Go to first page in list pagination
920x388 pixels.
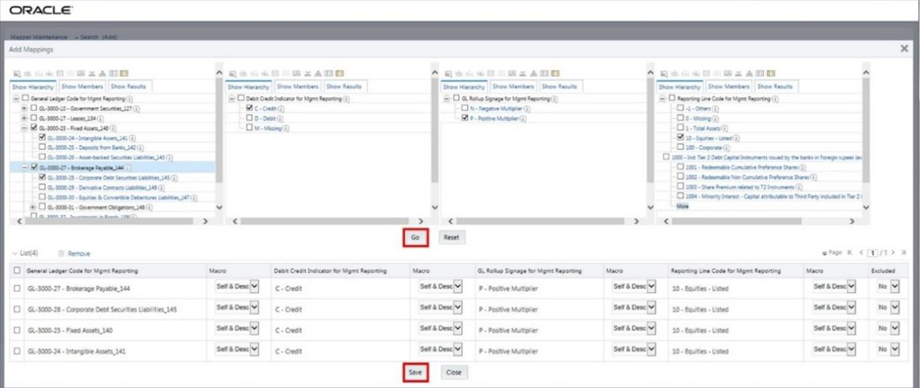tap(850, 252)
